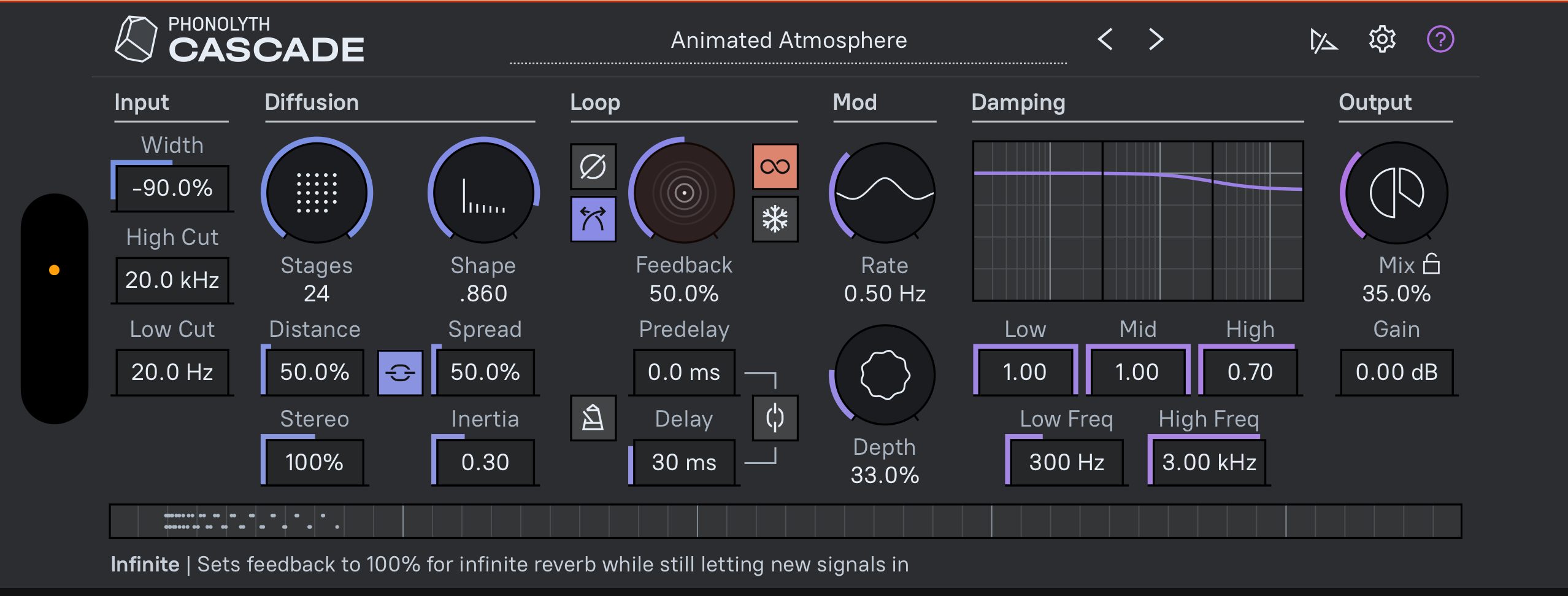Click the Damping Mid 1.00 field
Viewport: 1568px width, 596px height.
1137,372
